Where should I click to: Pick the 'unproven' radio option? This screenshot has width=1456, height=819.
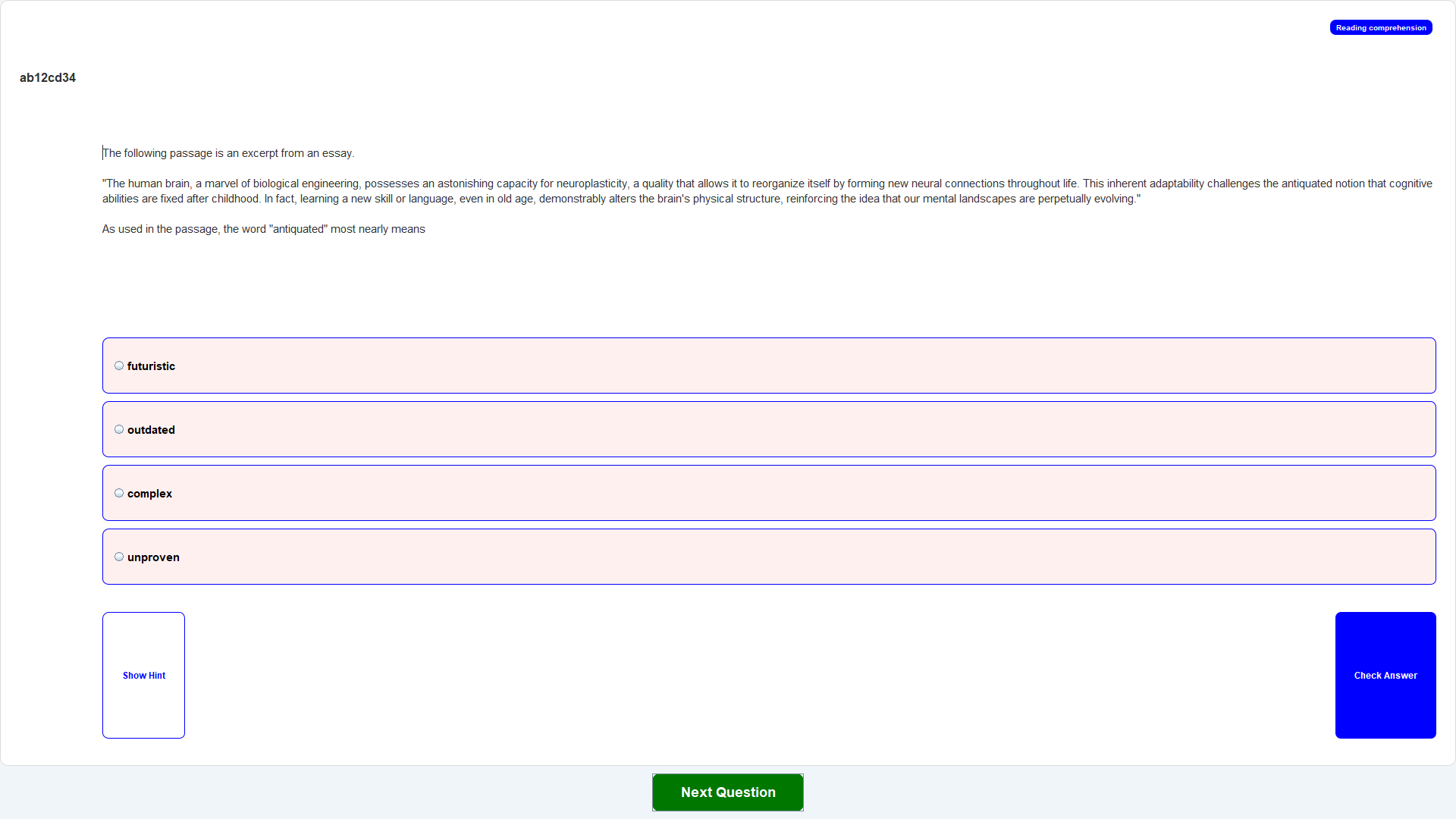pos(119,557)
